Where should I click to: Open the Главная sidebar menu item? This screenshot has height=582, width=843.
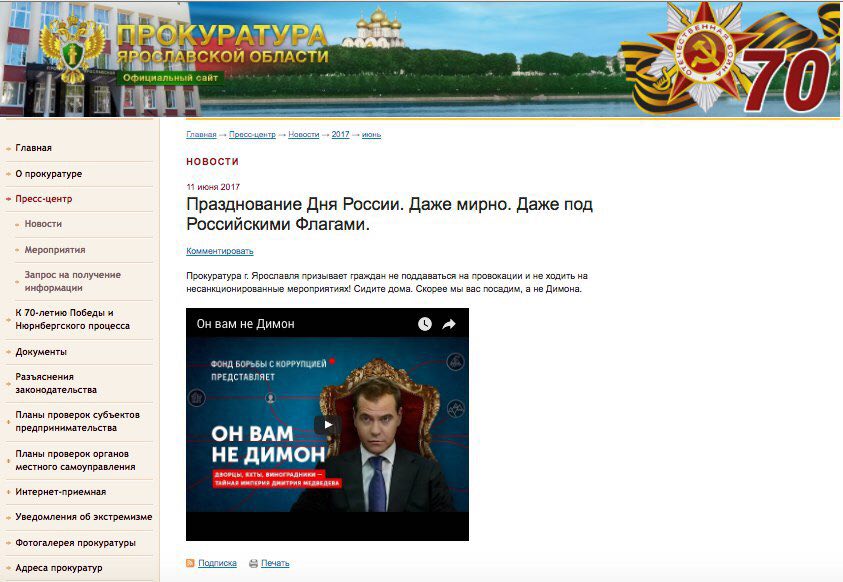[33, 148]
